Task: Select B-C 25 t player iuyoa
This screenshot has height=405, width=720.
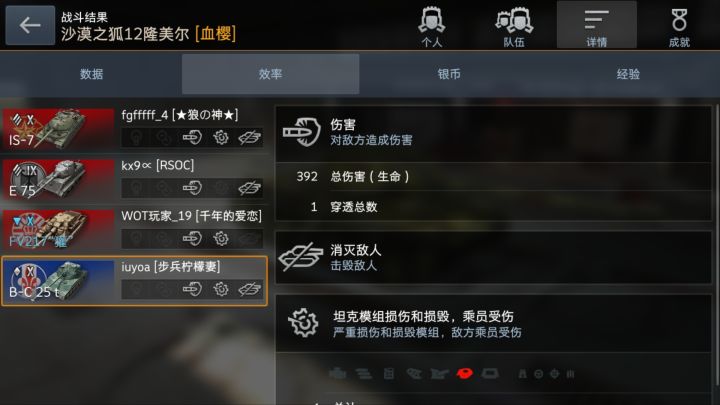Action: pyautogui.click(x=134, y=281)
